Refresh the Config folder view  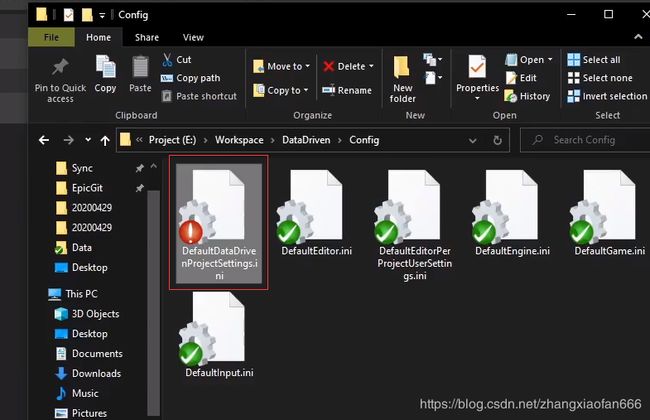point(497,140)
